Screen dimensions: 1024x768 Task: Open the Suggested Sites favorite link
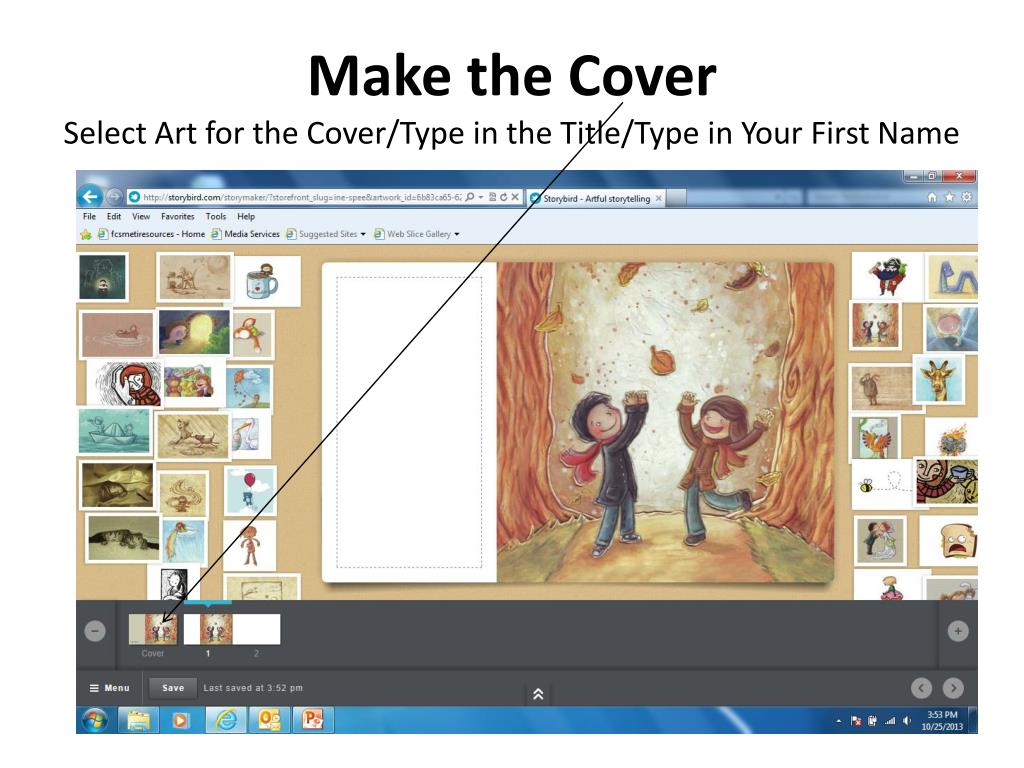322,234
